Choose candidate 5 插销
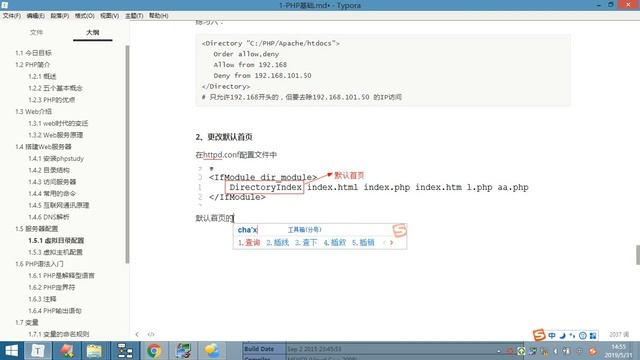Viewport: 640px width, 360px height. click(363, 242)
